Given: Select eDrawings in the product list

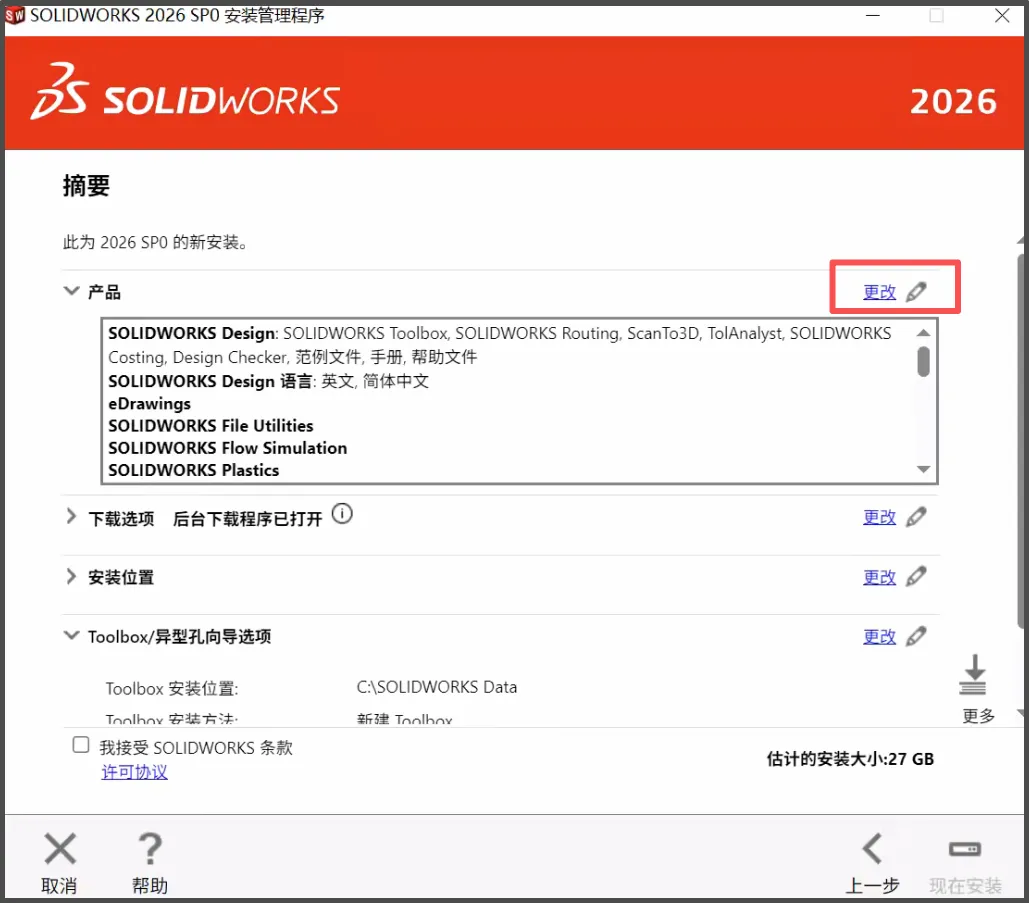Looking at the screenshot, I should coord(150,404).
